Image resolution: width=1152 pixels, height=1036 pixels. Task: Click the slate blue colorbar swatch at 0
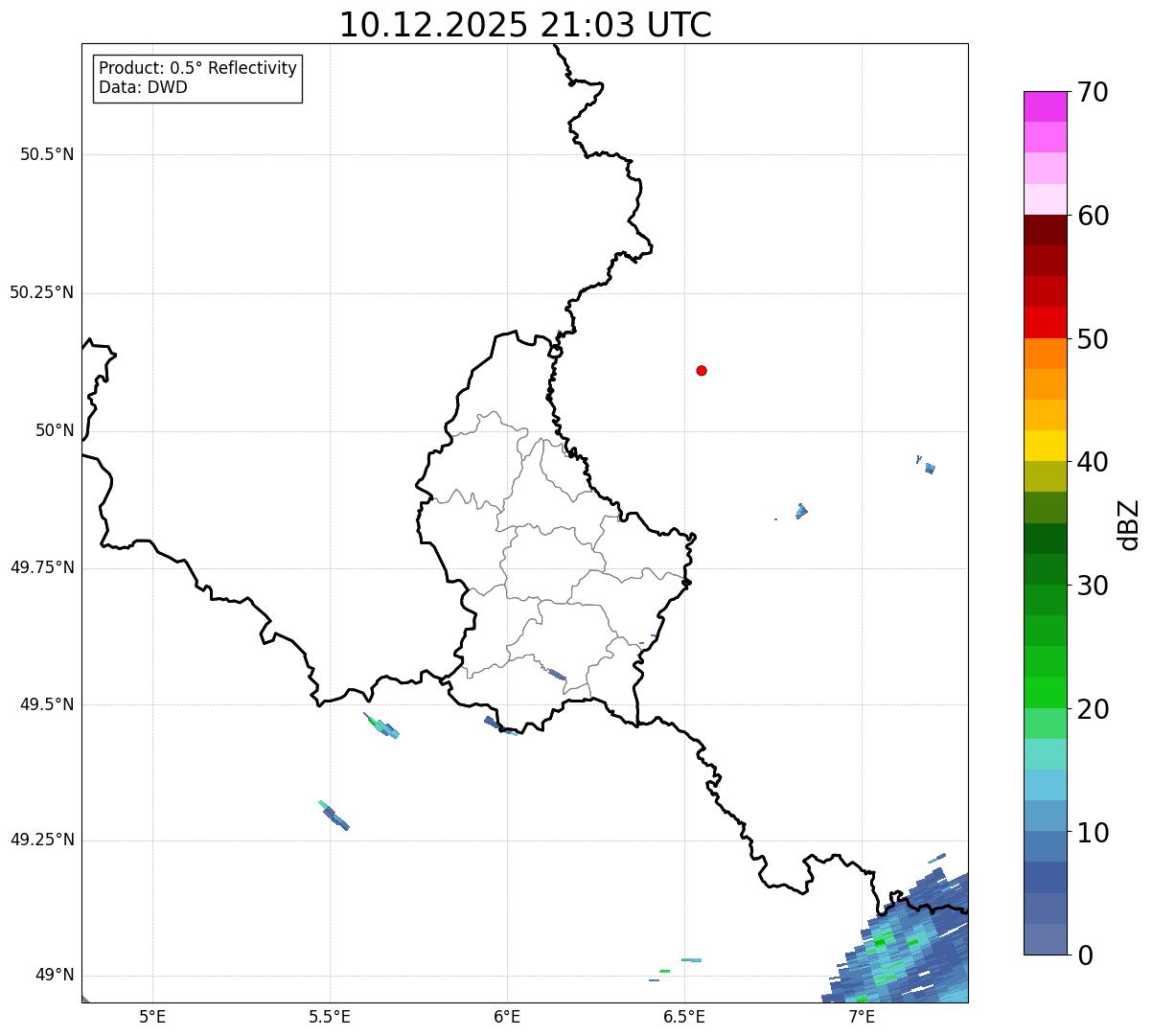click(x=1045, y=939)
